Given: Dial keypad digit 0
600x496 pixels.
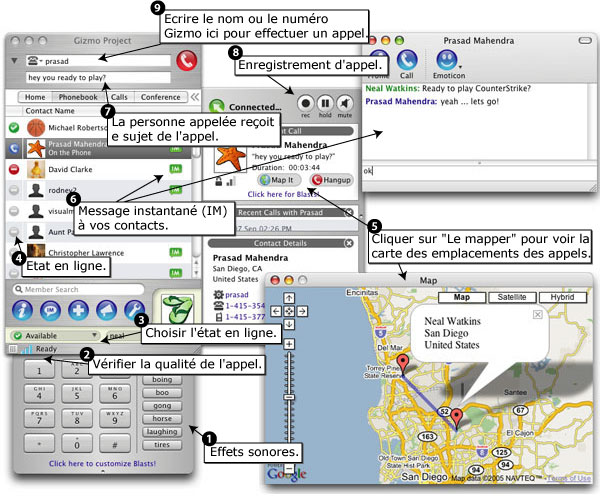Looking at the screenshot, I should point(77,444).
